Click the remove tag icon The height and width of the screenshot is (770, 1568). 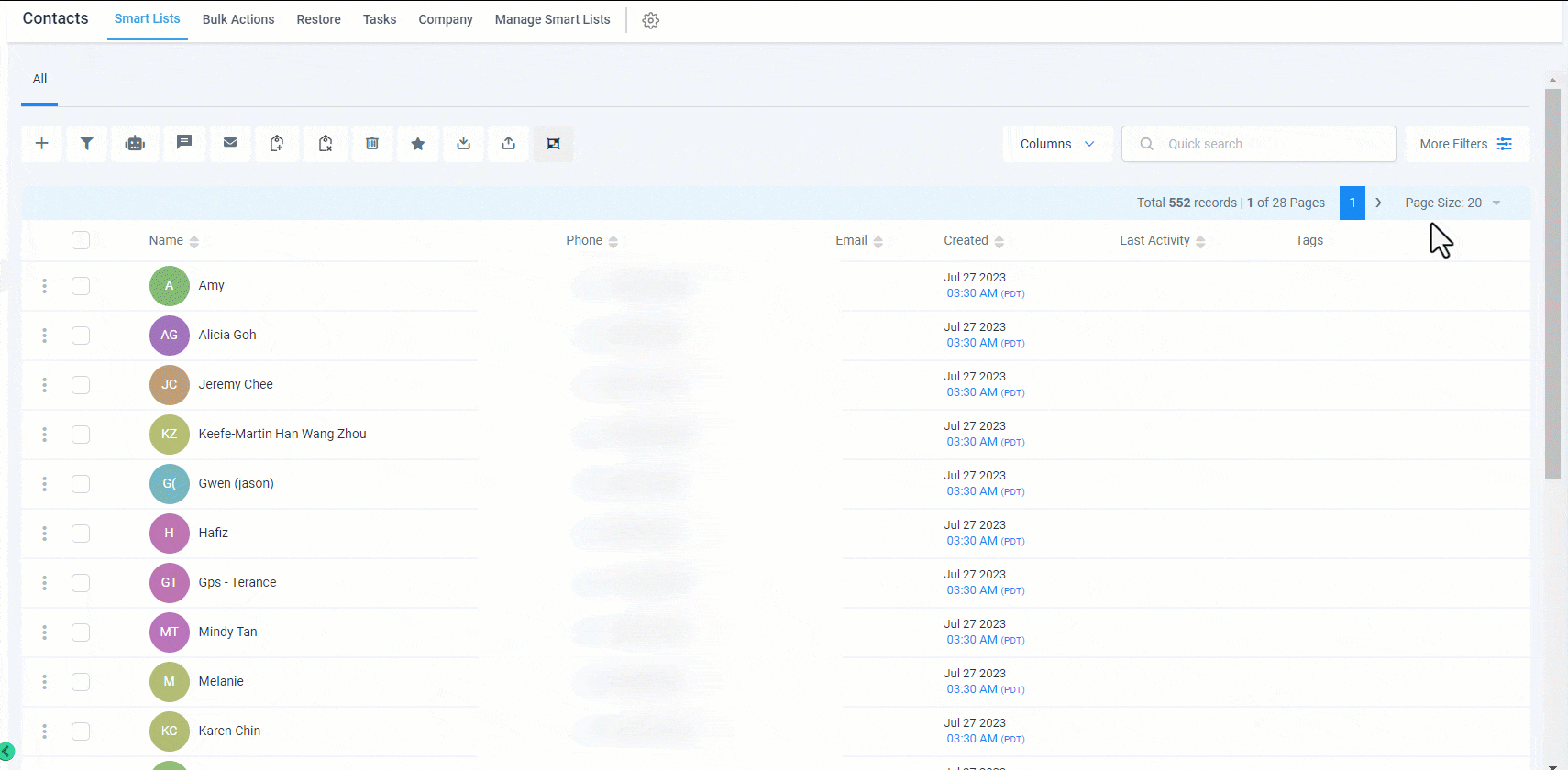(x=326, y=144)
